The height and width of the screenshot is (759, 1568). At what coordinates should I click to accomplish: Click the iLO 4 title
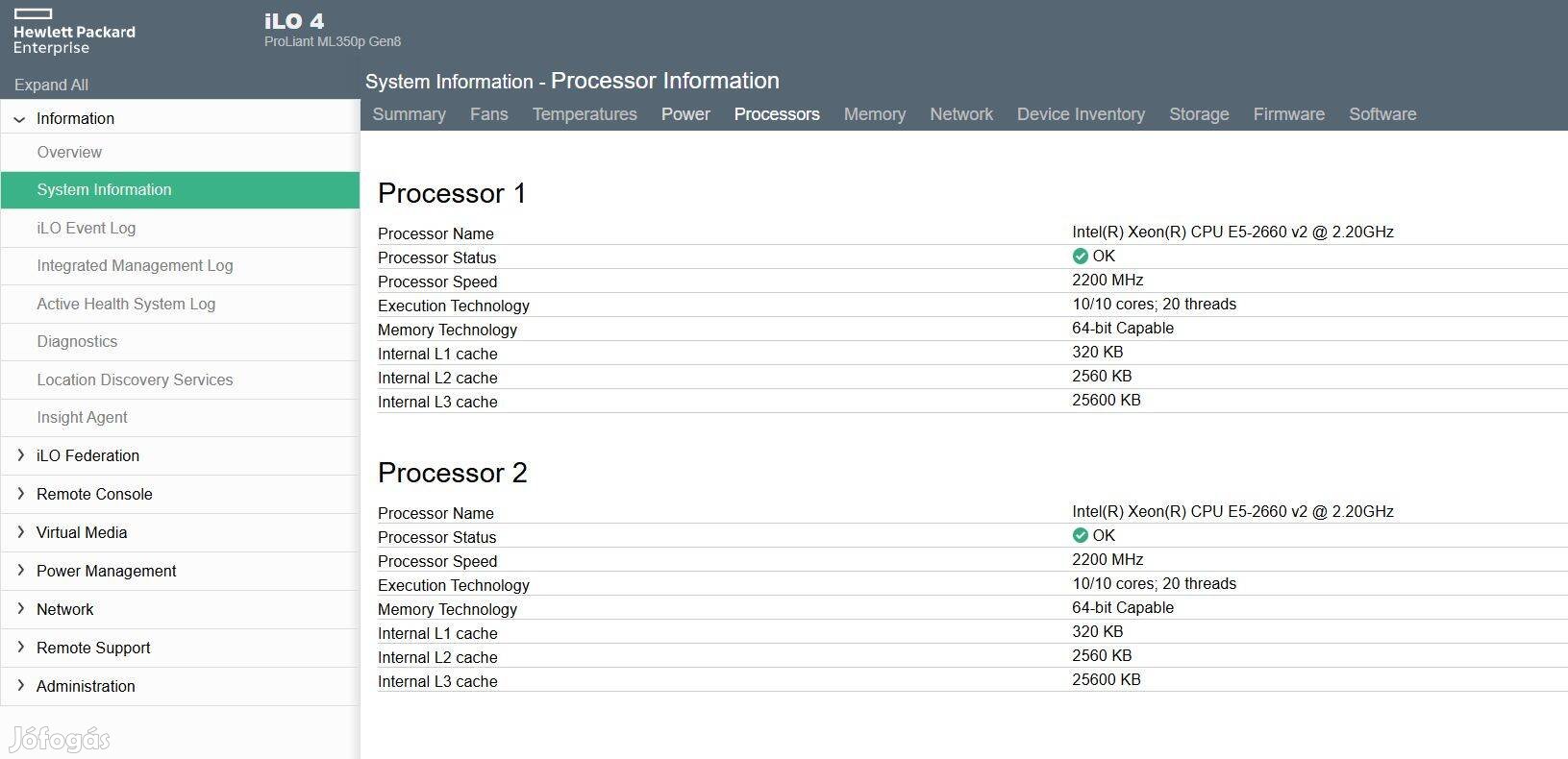click(294, 21)
